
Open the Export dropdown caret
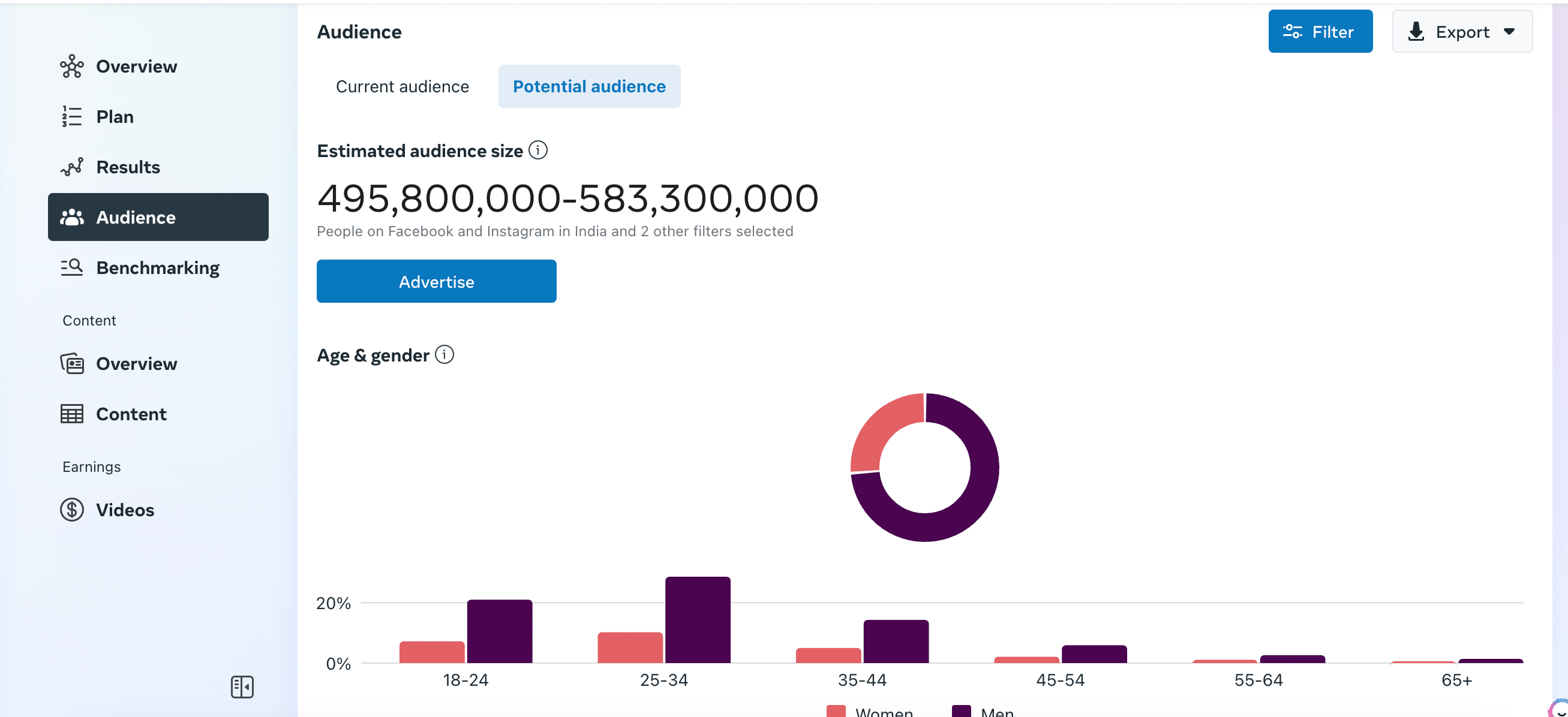pos(1509,32)
